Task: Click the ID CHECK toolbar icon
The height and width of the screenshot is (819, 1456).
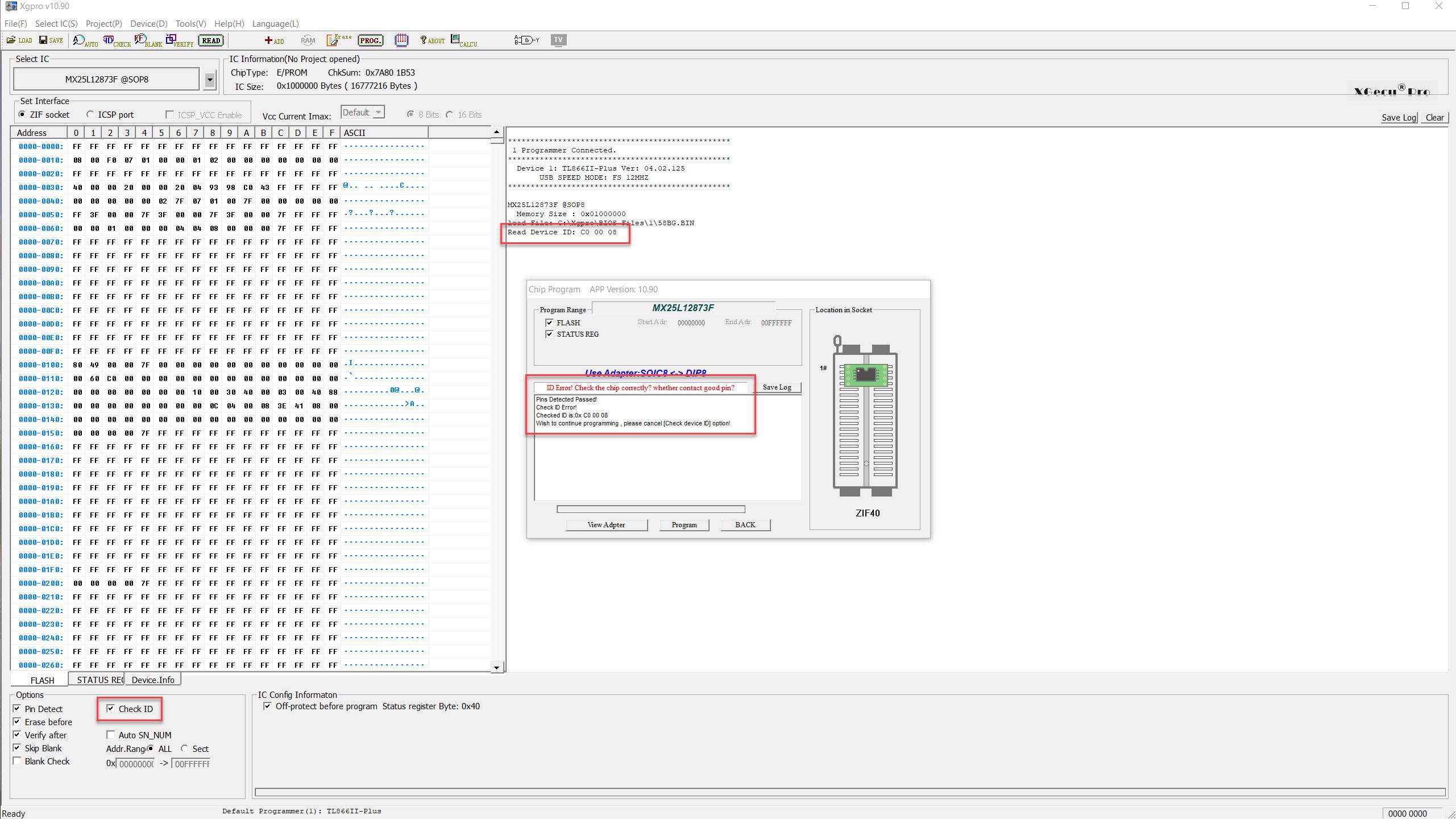Action: pyautogui.click(x=117, y=40)
